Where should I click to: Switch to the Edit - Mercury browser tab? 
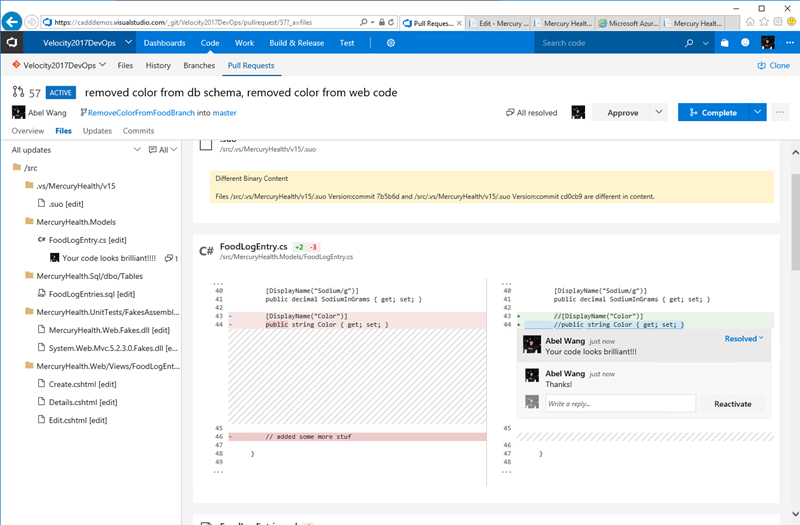[x=498, y=23]
